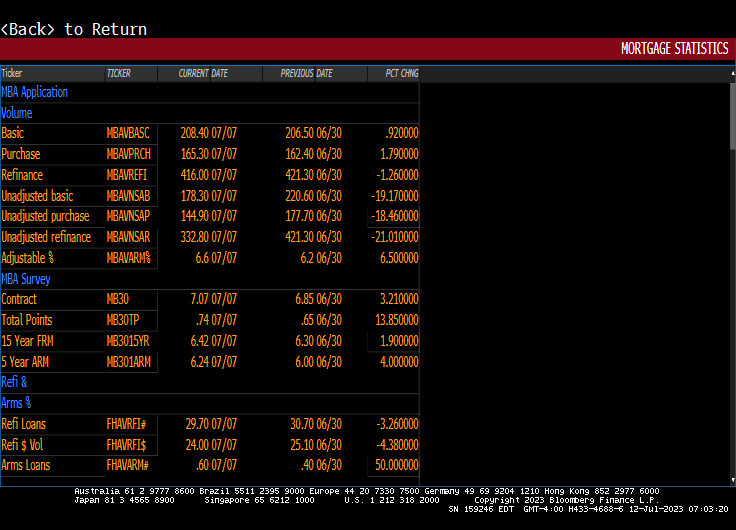Viewport: 736px width, 530px height.
Task: Open the Contract row MB30 ticker
Action: click(x=118, y=299)
